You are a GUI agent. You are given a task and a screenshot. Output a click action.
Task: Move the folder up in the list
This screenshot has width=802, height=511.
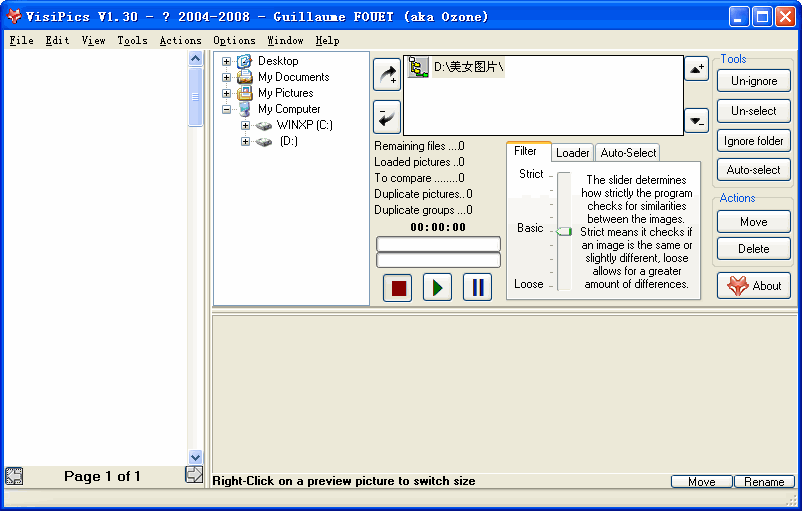[697, 69]
